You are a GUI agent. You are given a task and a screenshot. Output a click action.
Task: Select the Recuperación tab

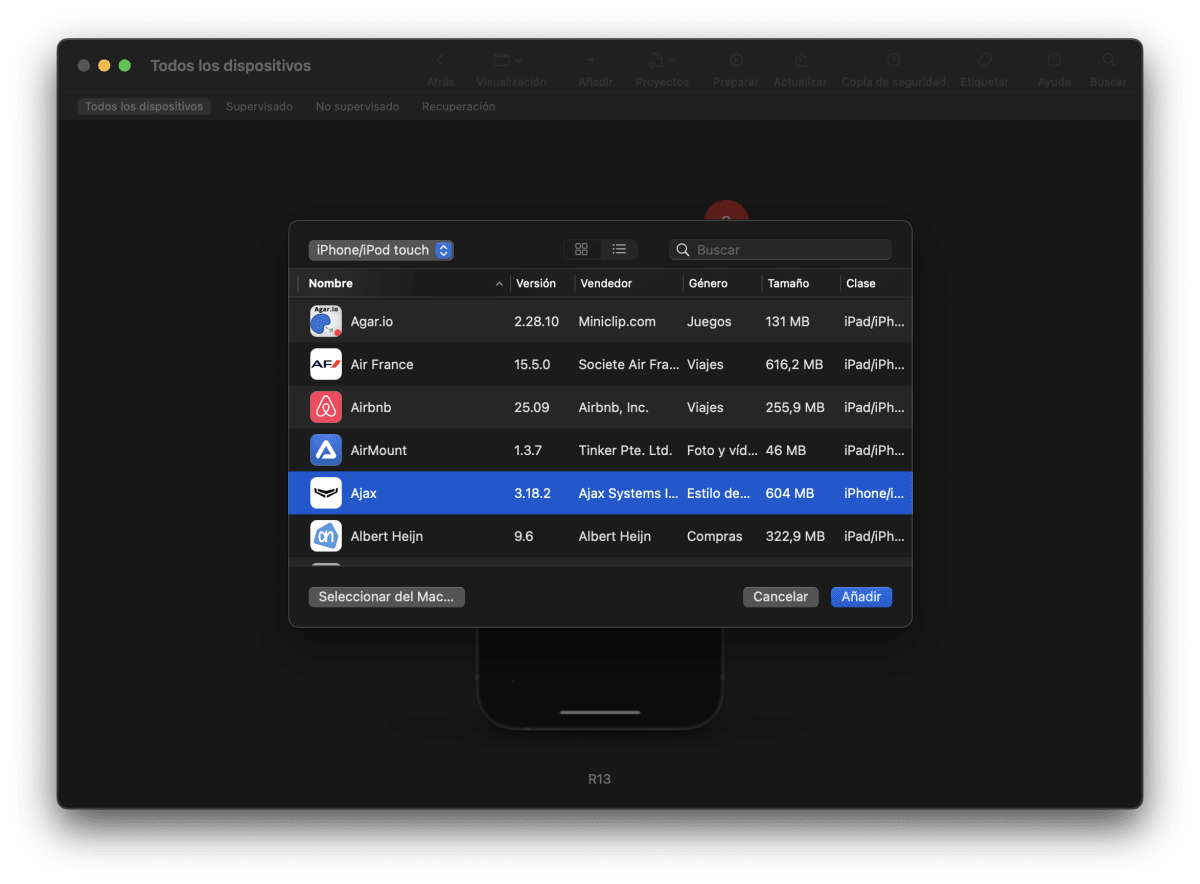coord(458,106)
